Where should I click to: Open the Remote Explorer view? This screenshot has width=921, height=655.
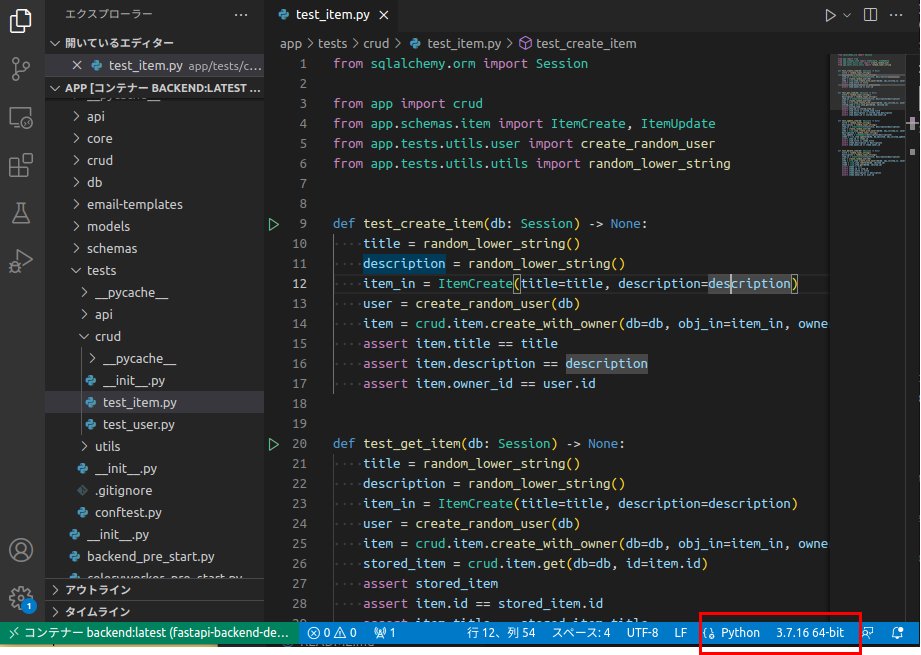(x=21, y=117)
